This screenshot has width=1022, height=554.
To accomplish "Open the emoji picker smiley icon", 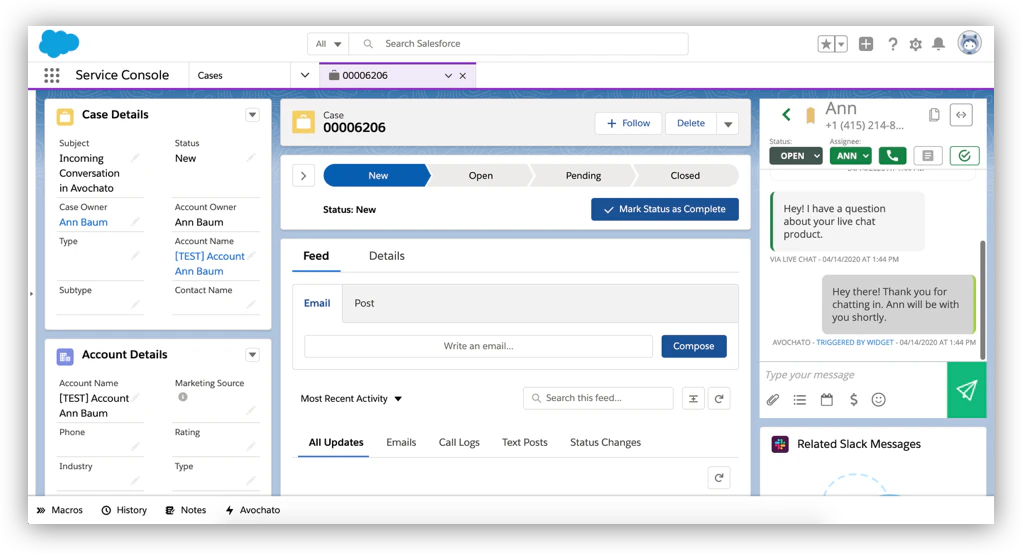I will [879, 400].
